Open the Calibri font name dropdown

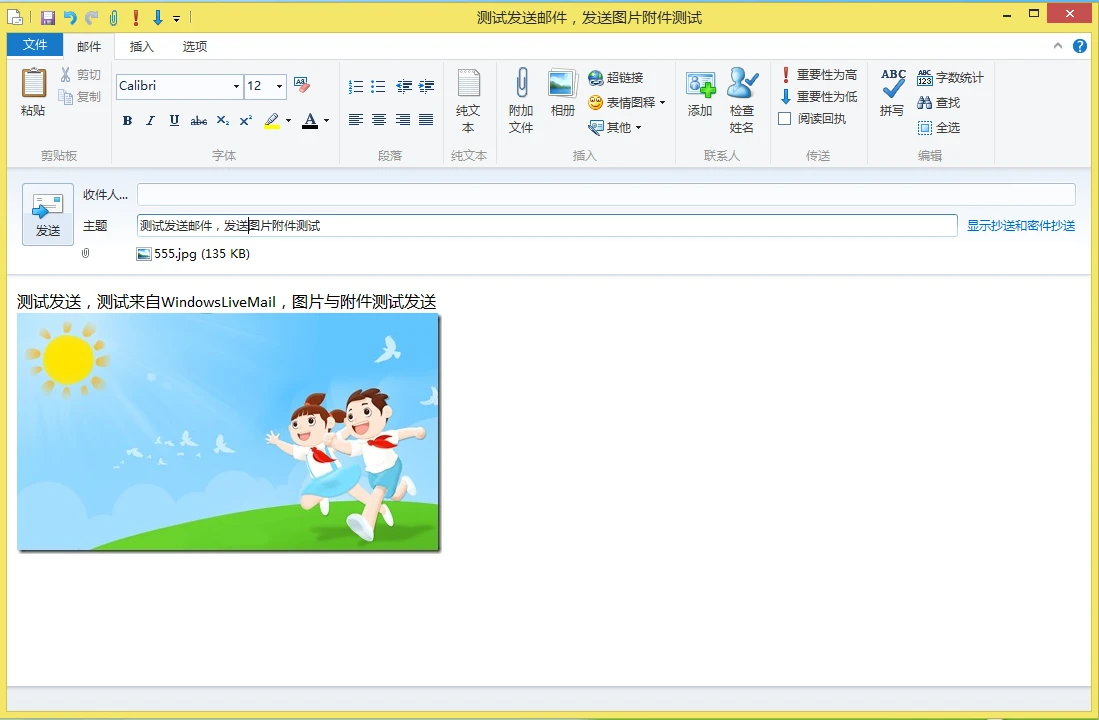tap(236, 87)
